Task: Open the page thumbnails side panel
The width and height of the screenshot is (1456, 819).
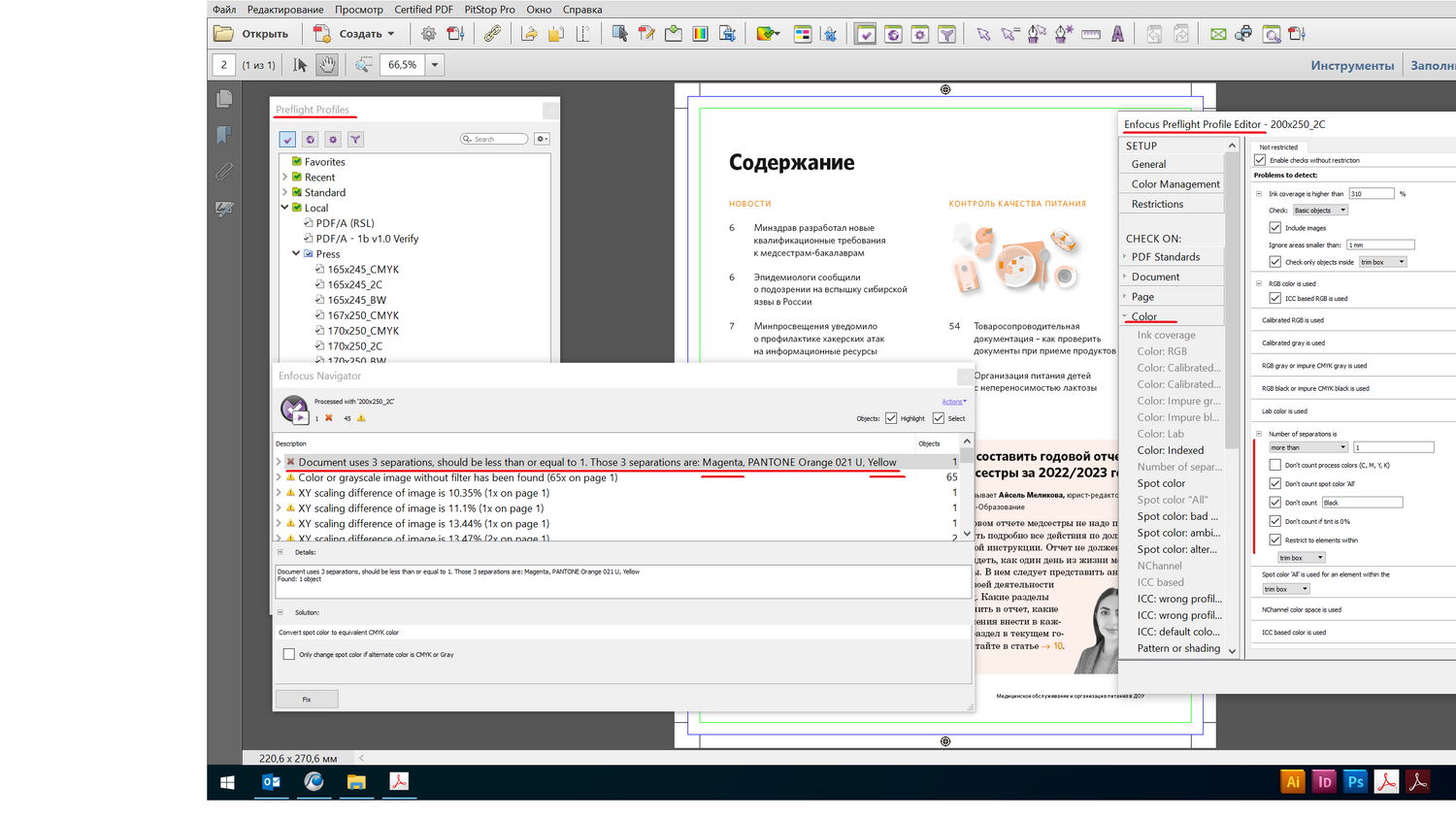Action: [x=224, y=99]
